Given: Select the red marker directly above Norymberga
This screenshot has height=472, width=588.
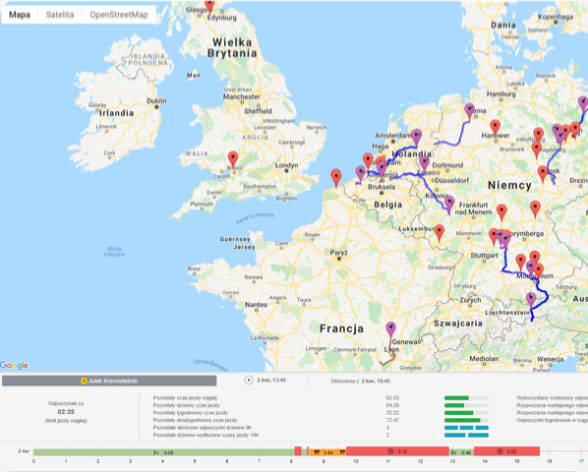Looking at the screenshot, I should coord(535,209).
